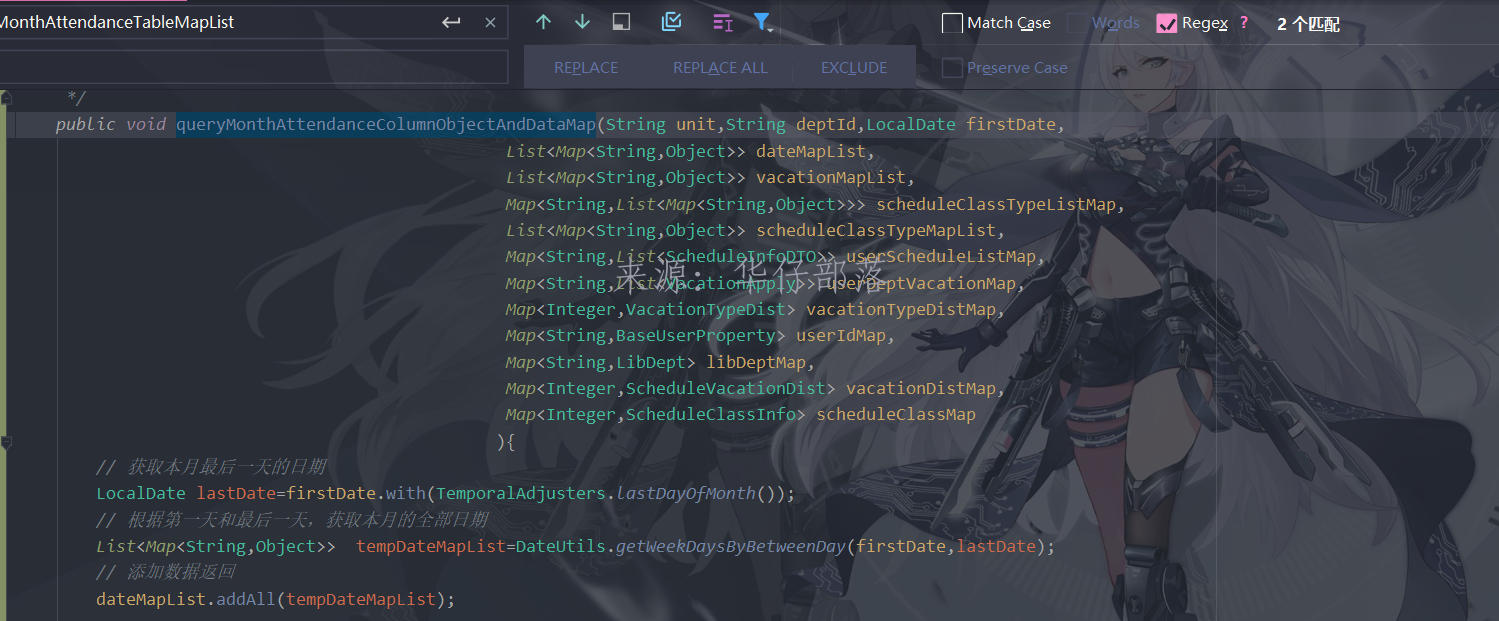1499x621 pixels.
Task: Click the comment "// 获取本月最后一天的日期"
Action: click(x=211, y=467)
